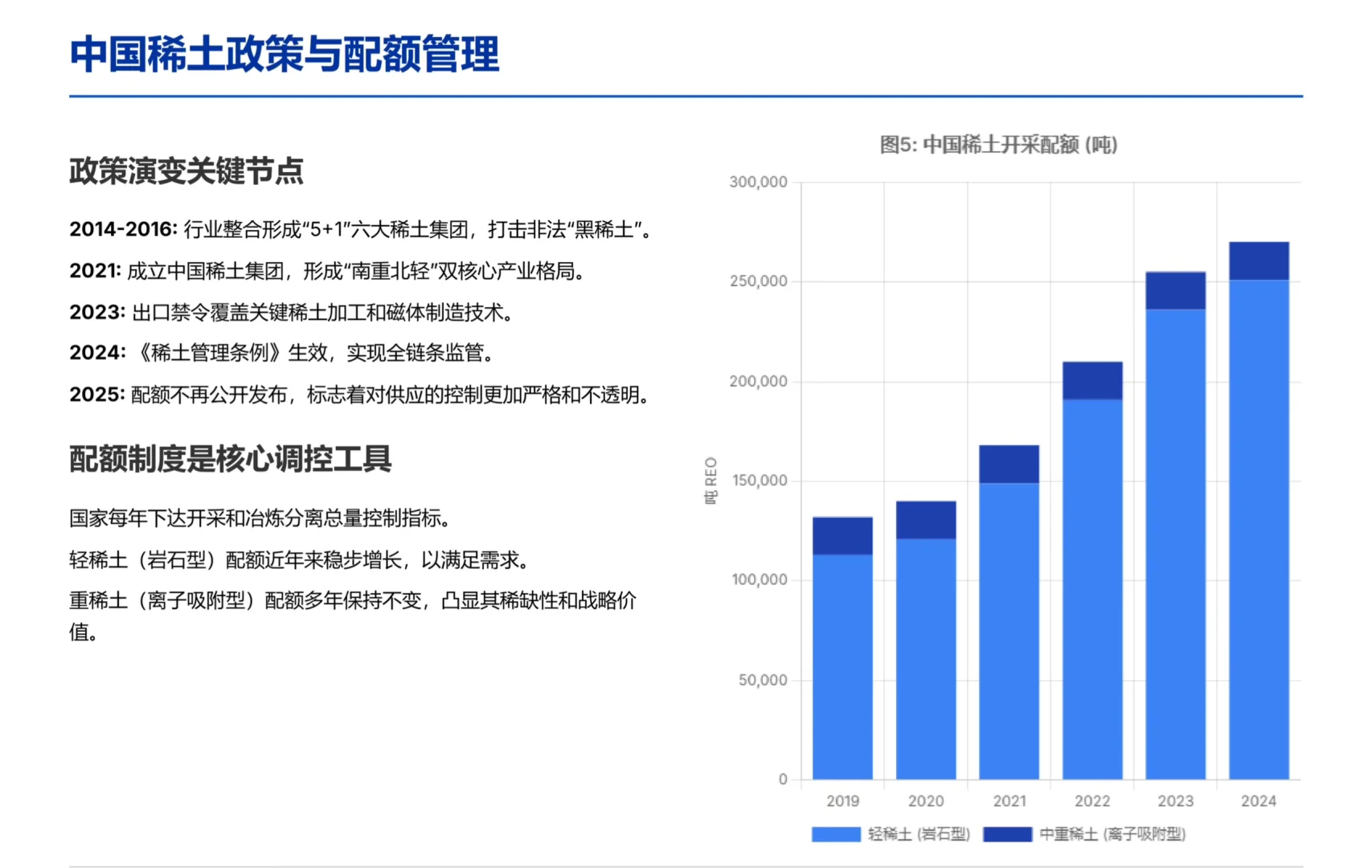Click the chart title 图5: 中国稀土开采配额 (吨)
This screenshot has width=1372, height=868.
[x=999, y=146]
